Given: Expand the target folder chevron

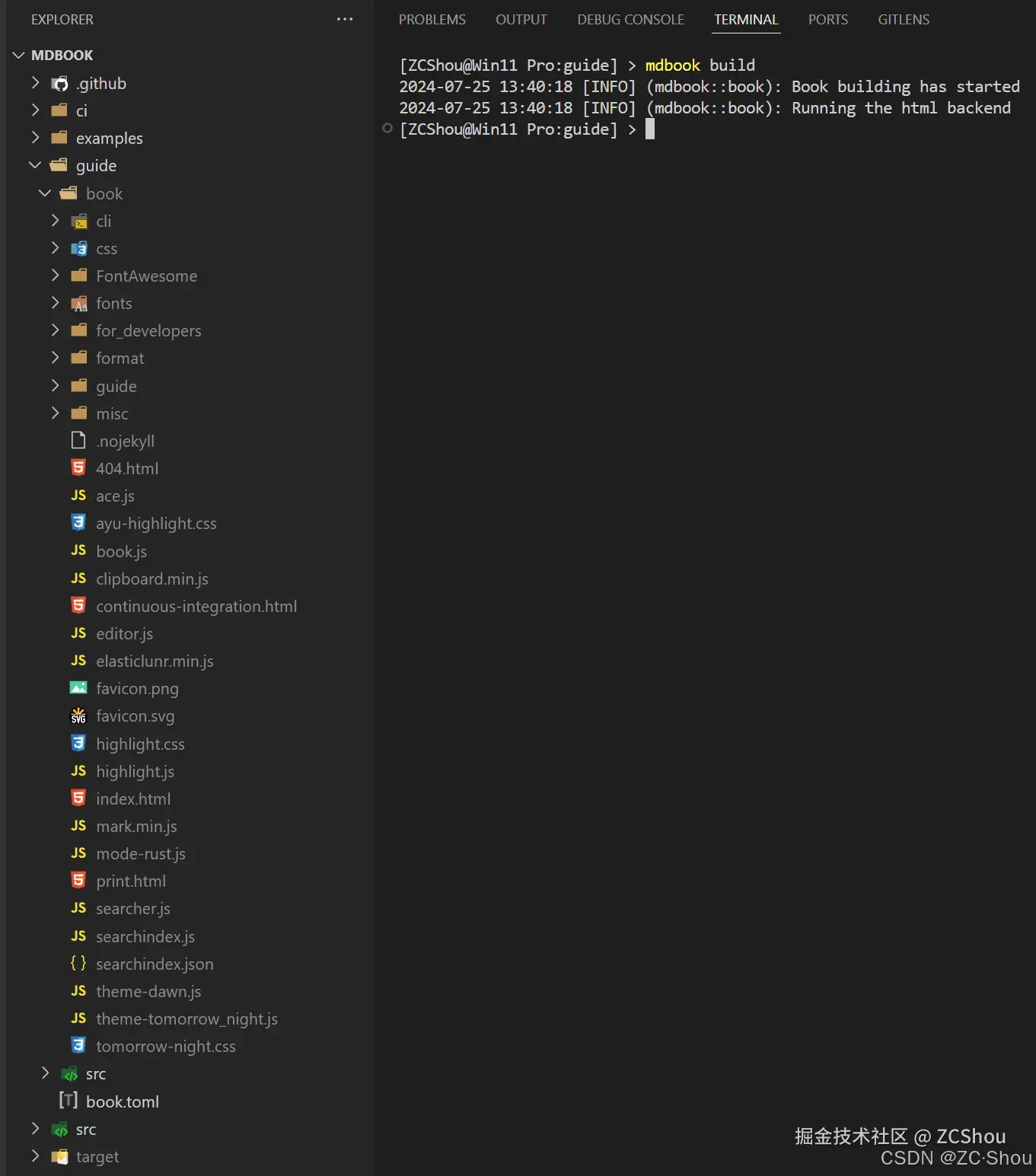Looking at the screenshot, I should (35, 1156).
